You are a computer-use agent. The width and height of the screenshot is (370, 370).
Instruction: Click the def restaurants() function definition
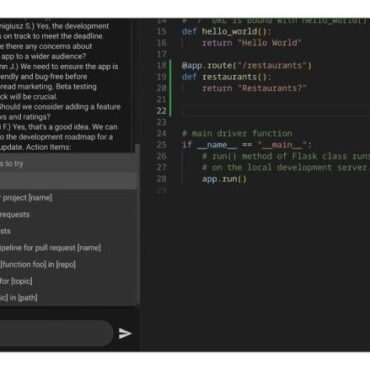click(227, 77)
